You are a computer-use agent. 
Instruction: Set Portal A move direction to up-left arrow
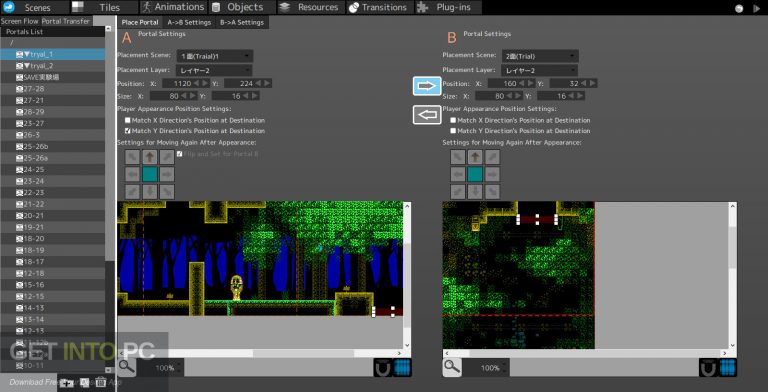click(x=133, y=157)
